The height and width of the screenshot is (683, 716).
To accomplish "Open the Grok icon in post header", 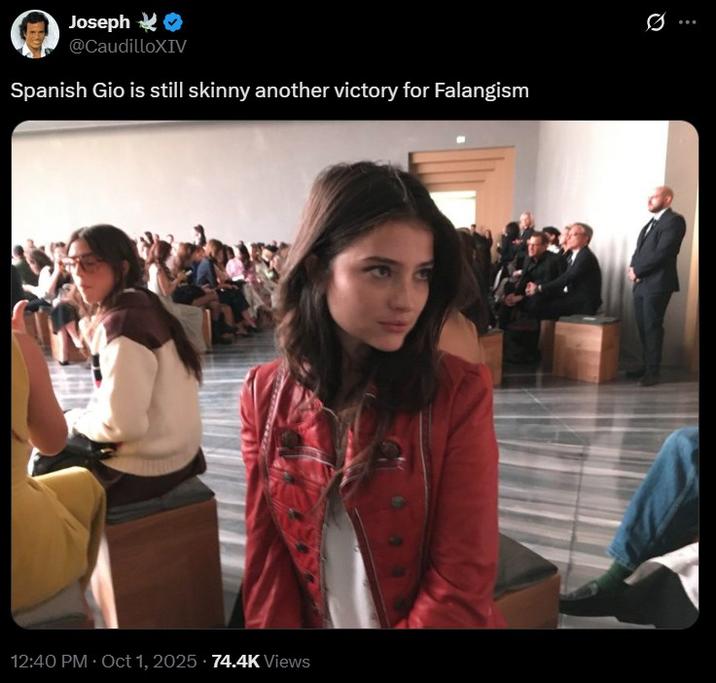I will click(x=656, y=22).
